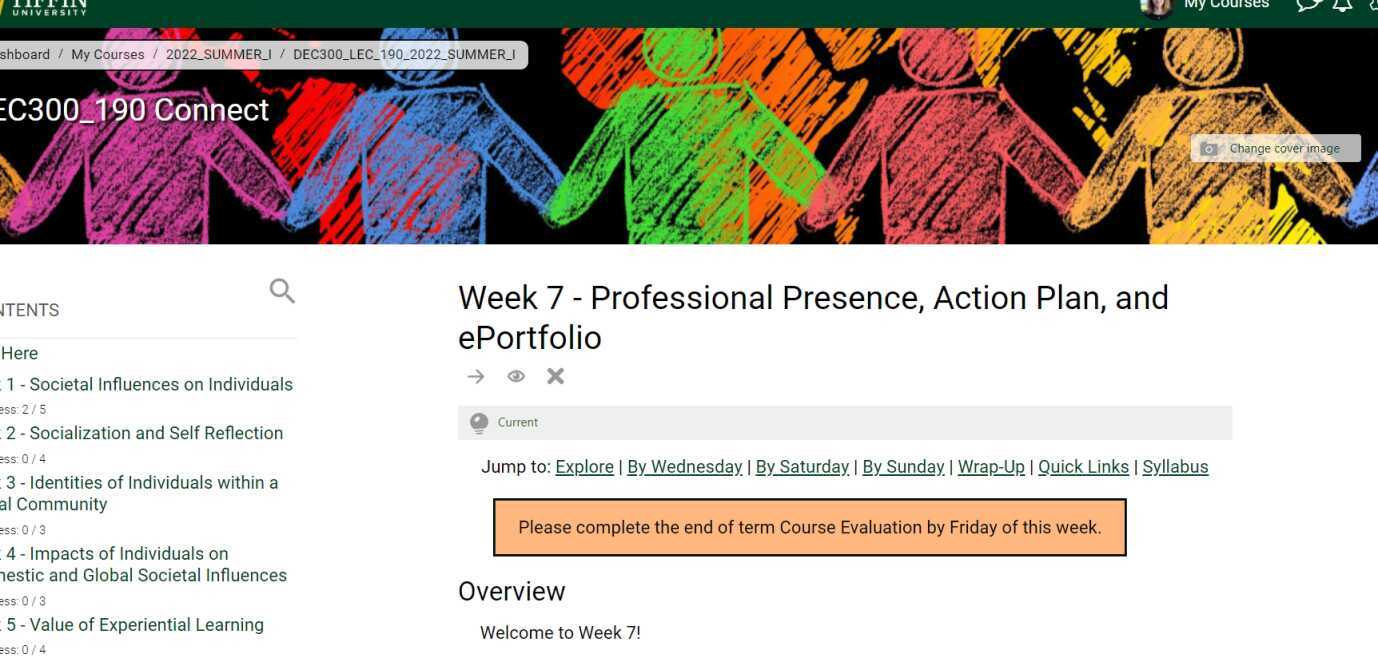The height and width of the screenshot is (658, 1378).
Task: Toggle the Week 7 section visibility eye
Action: click(x=516, y=376)
